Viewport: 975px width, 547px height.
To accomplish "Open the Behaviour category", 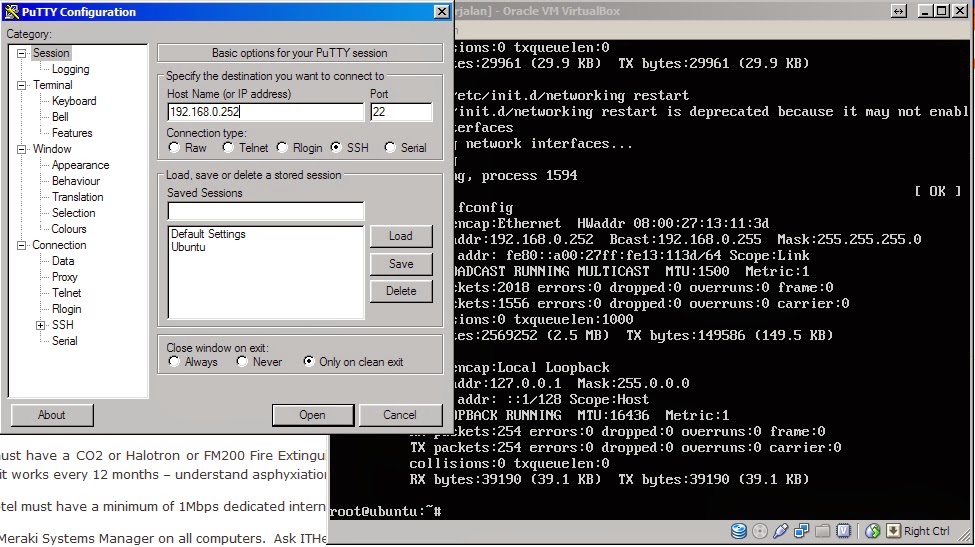I will [76, 181].
